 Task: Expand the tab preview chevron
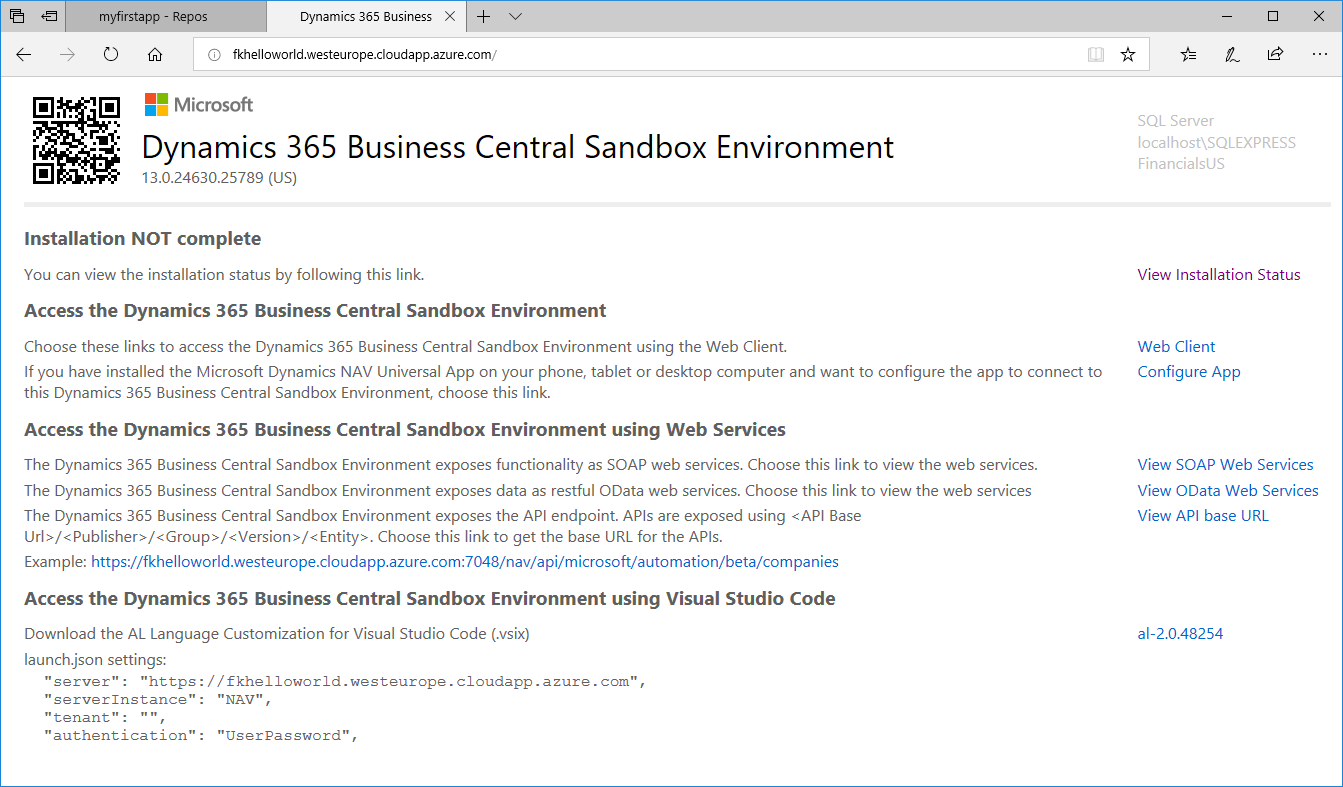click(x=516, y=16)
